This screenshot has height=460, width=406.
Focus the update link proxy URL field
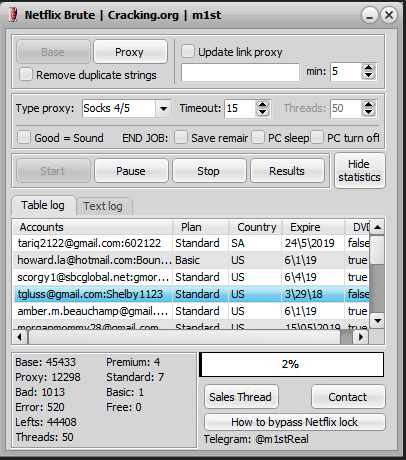(240, 72)
